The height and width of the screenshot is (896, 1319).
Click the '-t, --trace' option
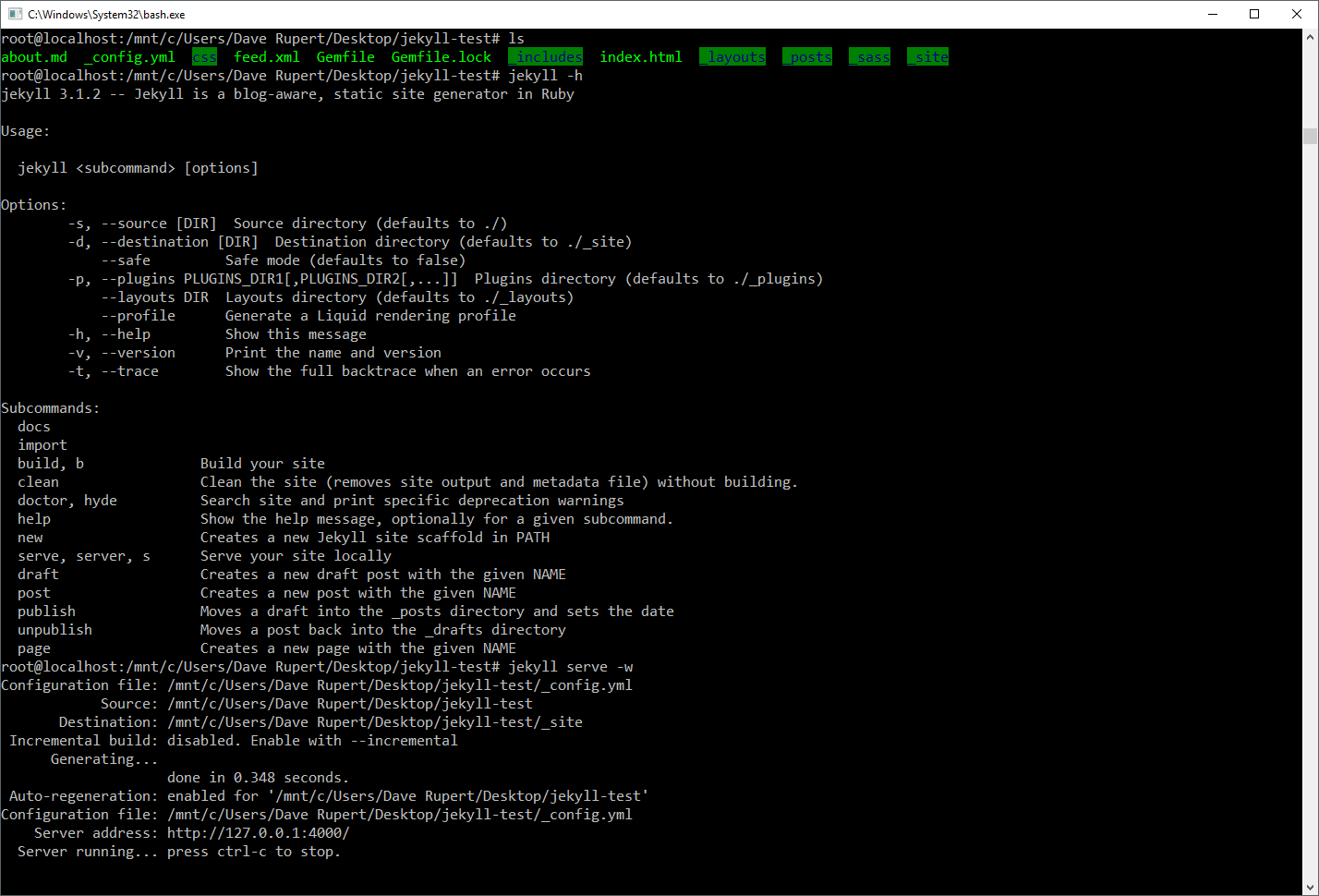(x=113, y=371)
